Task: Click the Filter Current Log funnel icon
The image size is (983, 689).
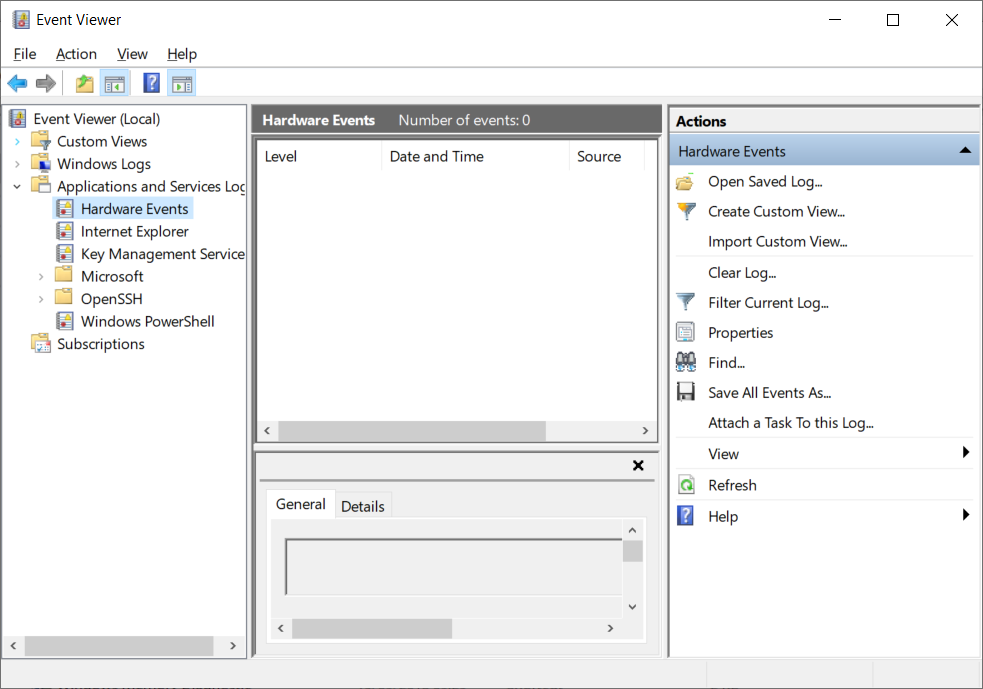Action: [686, 302]
